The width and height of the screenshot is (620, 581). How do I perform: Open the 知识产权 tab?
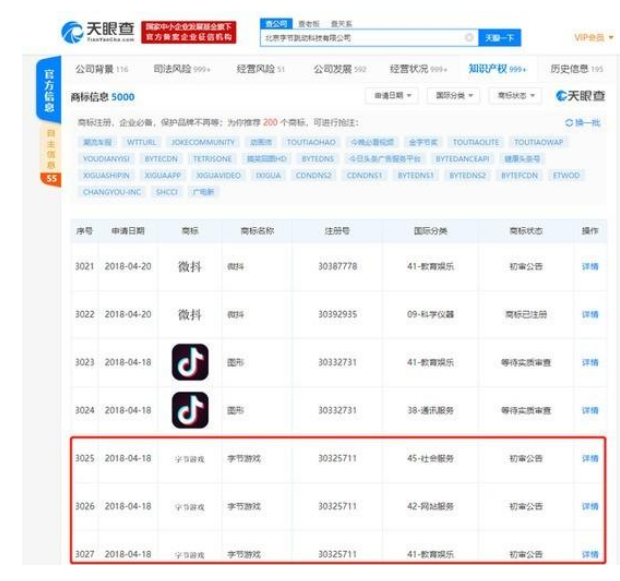click(x=497, y=69)
